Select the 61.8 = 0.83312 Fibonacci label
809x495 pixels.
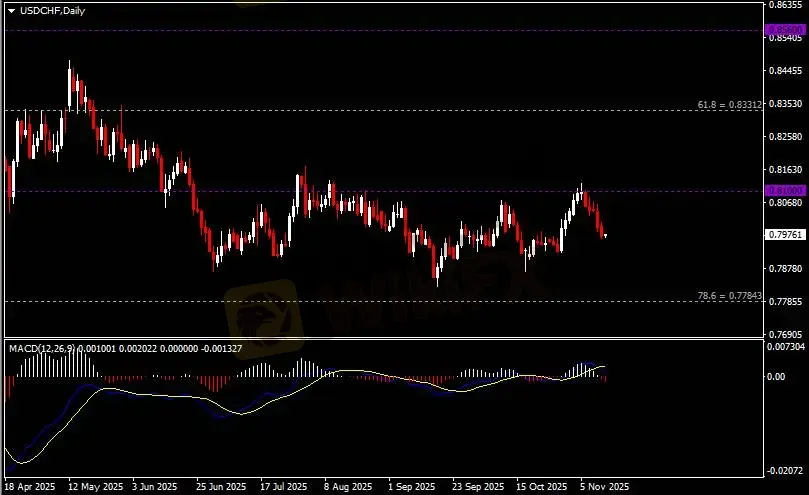tap(729, 104)
